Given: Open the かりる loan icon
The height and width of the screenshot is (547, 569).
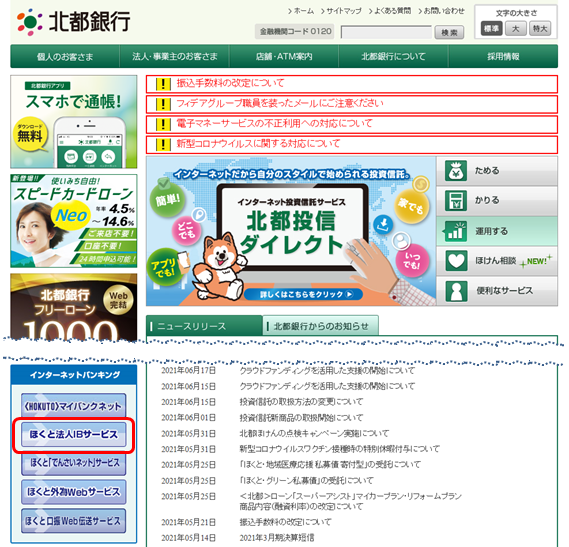Looking at the screenshot, I should coord(456,201).
